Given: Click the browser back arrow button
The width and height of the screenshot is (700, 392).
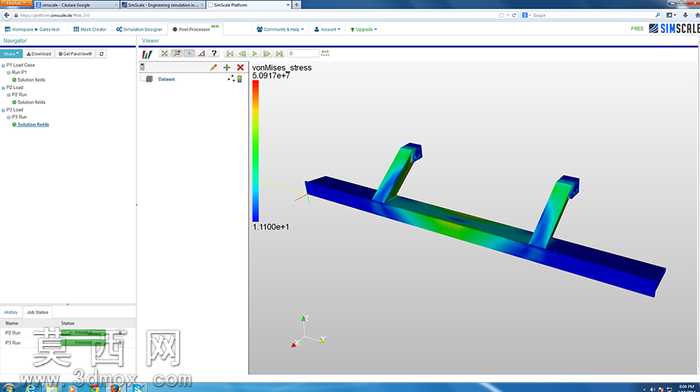Looking at the screenshot, I should coord(6,15).
